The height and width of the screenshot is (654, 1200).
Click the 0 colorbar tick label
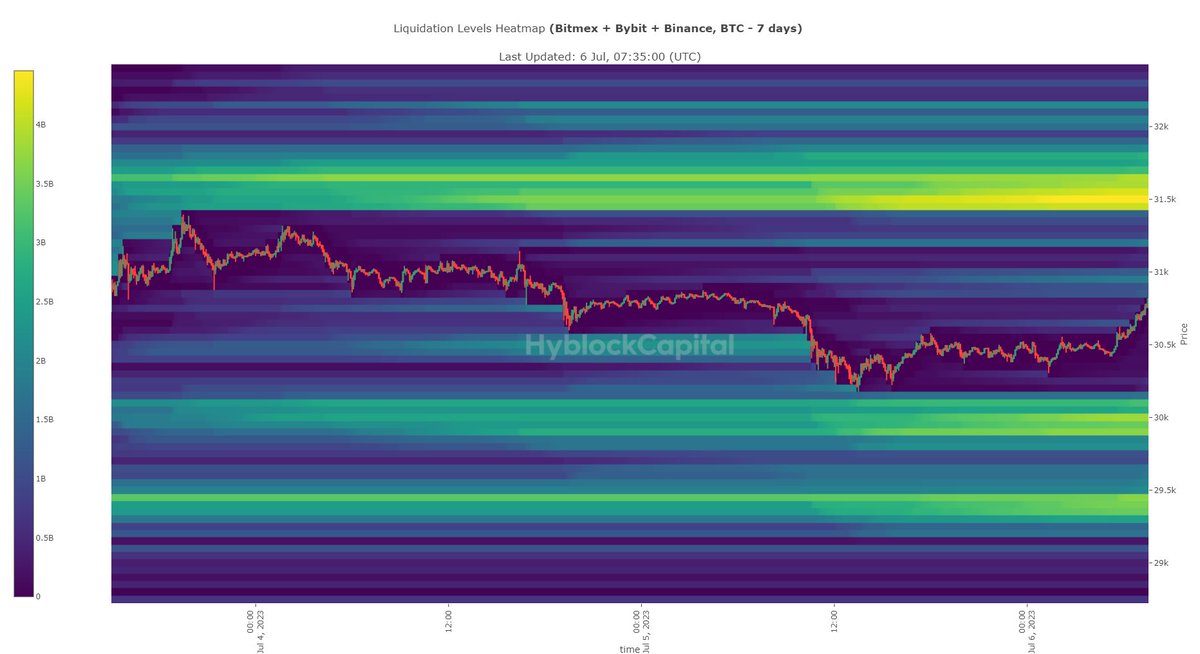(39, 597)
